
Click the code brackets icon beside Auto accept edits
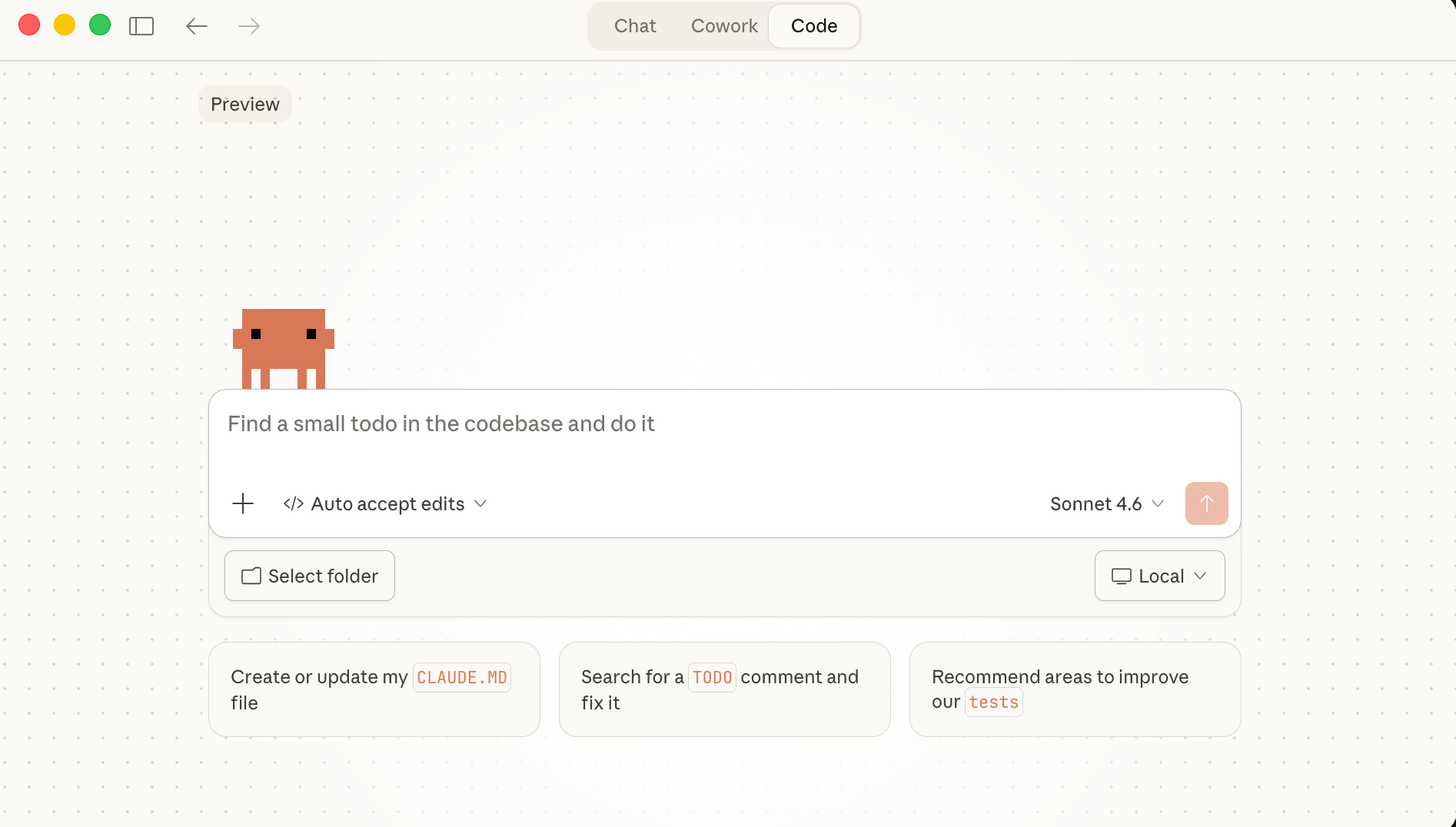[x=293, y=503]
